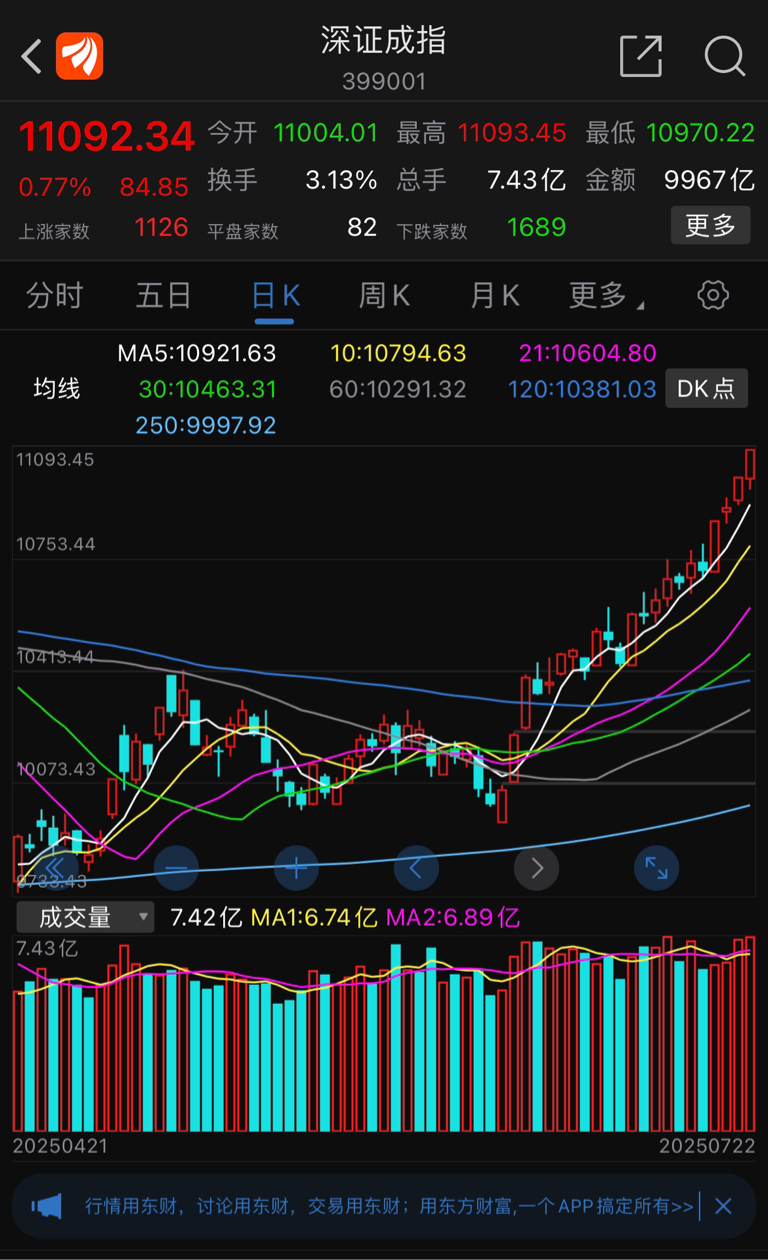Expand the 更多 chart period dropdown

pyautogui.click(x=605, y=295)
